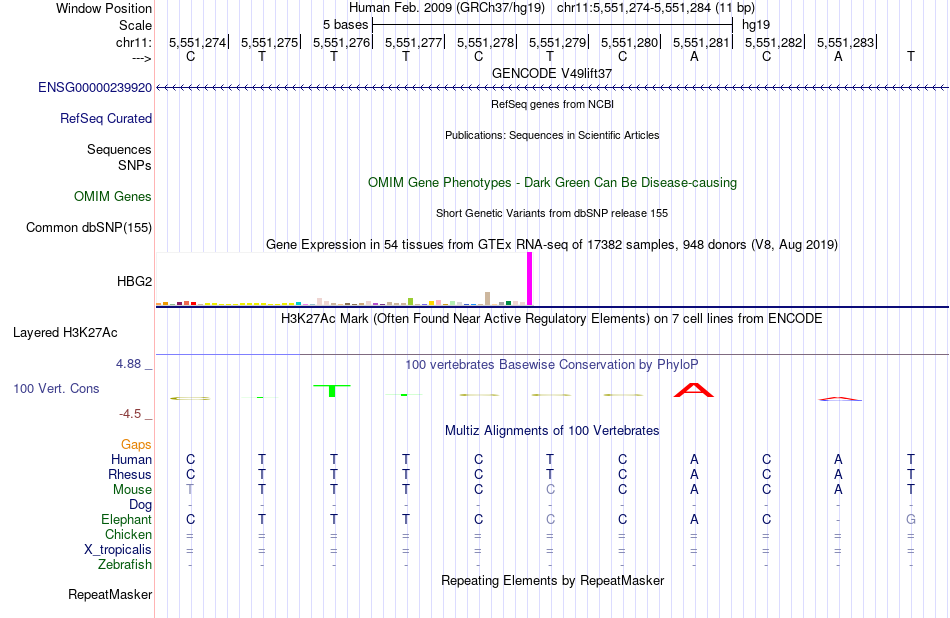Click the Sequences track label

(119, 149)
